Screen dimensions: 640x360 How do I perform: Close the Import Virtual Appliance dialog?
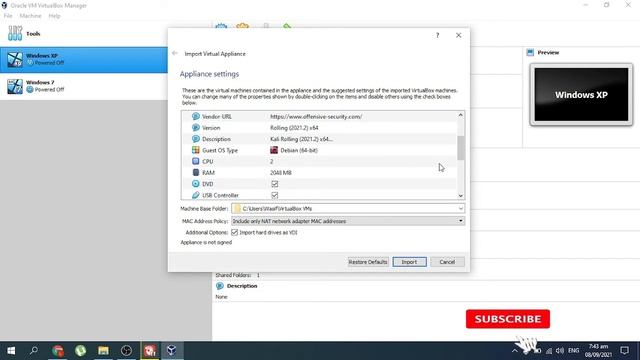click(458, 36)
